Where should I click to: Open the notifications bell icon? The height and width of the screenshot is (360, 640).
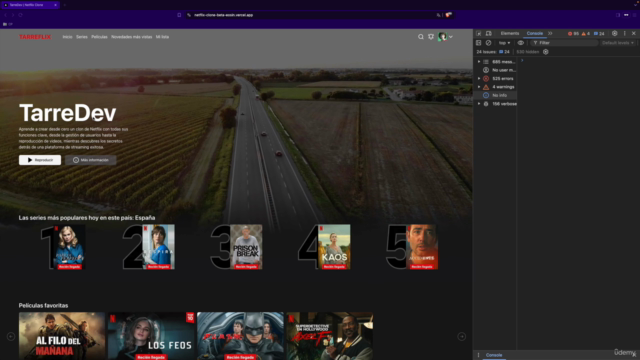(x=431, y=37)
